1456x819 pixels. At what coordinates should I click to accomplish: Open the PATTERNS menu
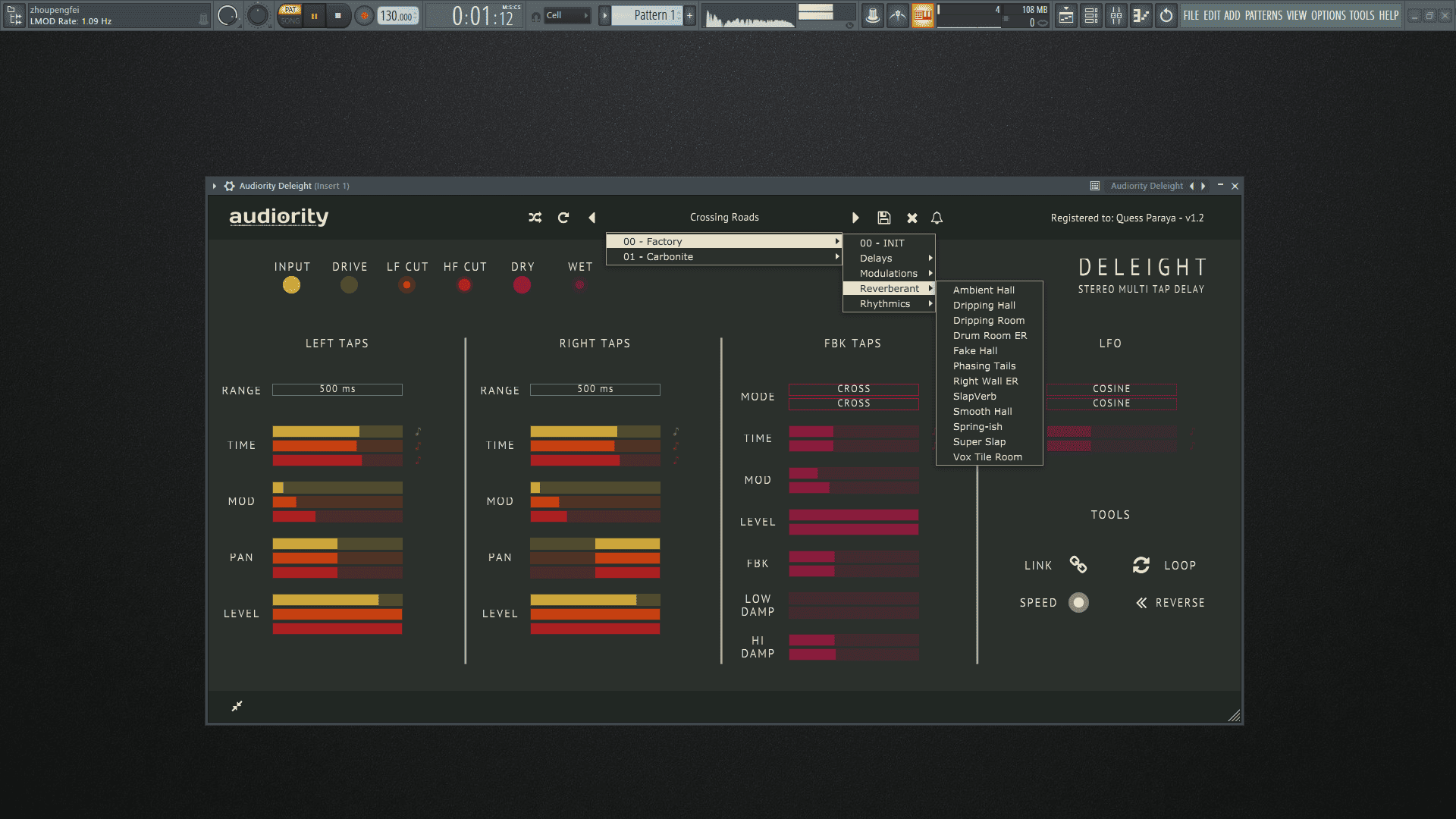coord(1263,15)
